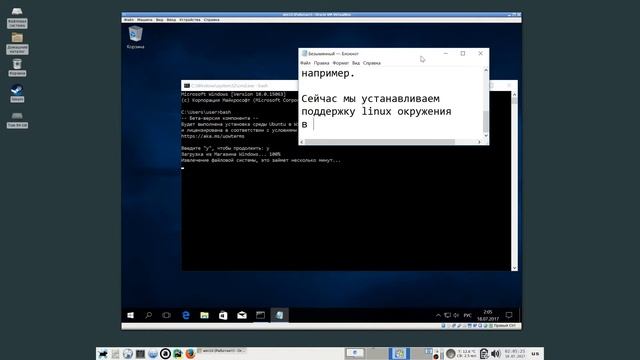
Task: Click host panel clock and date
Action: pyautogui.click(x=515, y=353)
